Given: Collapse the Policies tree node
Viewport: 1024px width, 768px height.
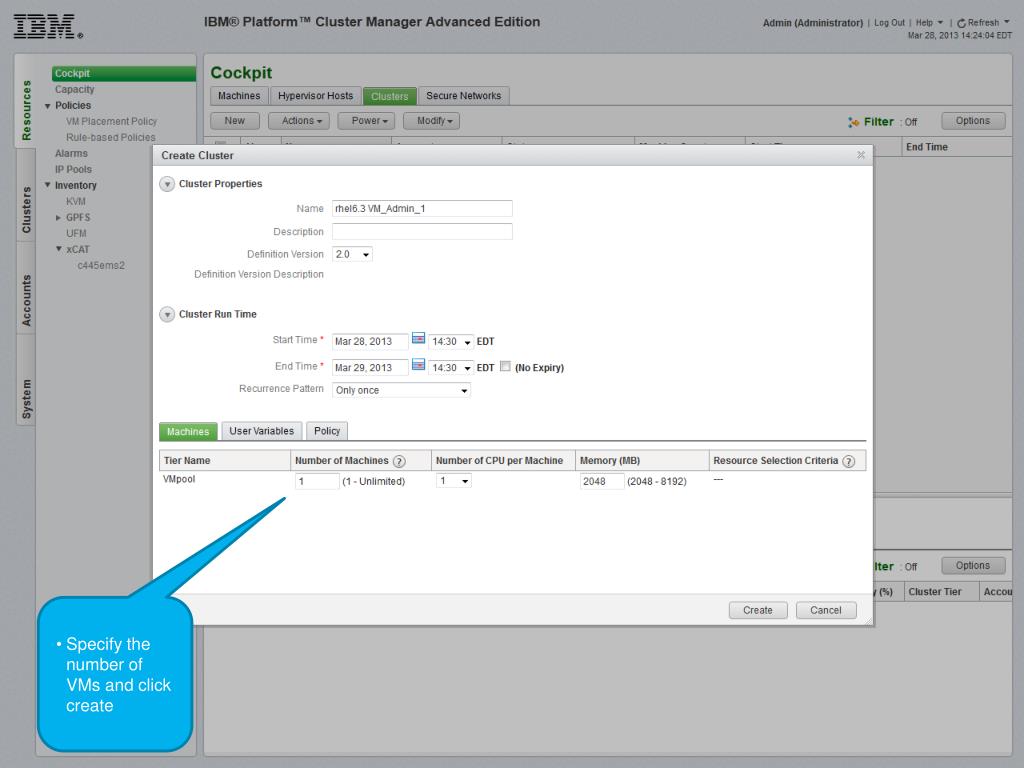Looking at the screenshot, I should 48,106.
